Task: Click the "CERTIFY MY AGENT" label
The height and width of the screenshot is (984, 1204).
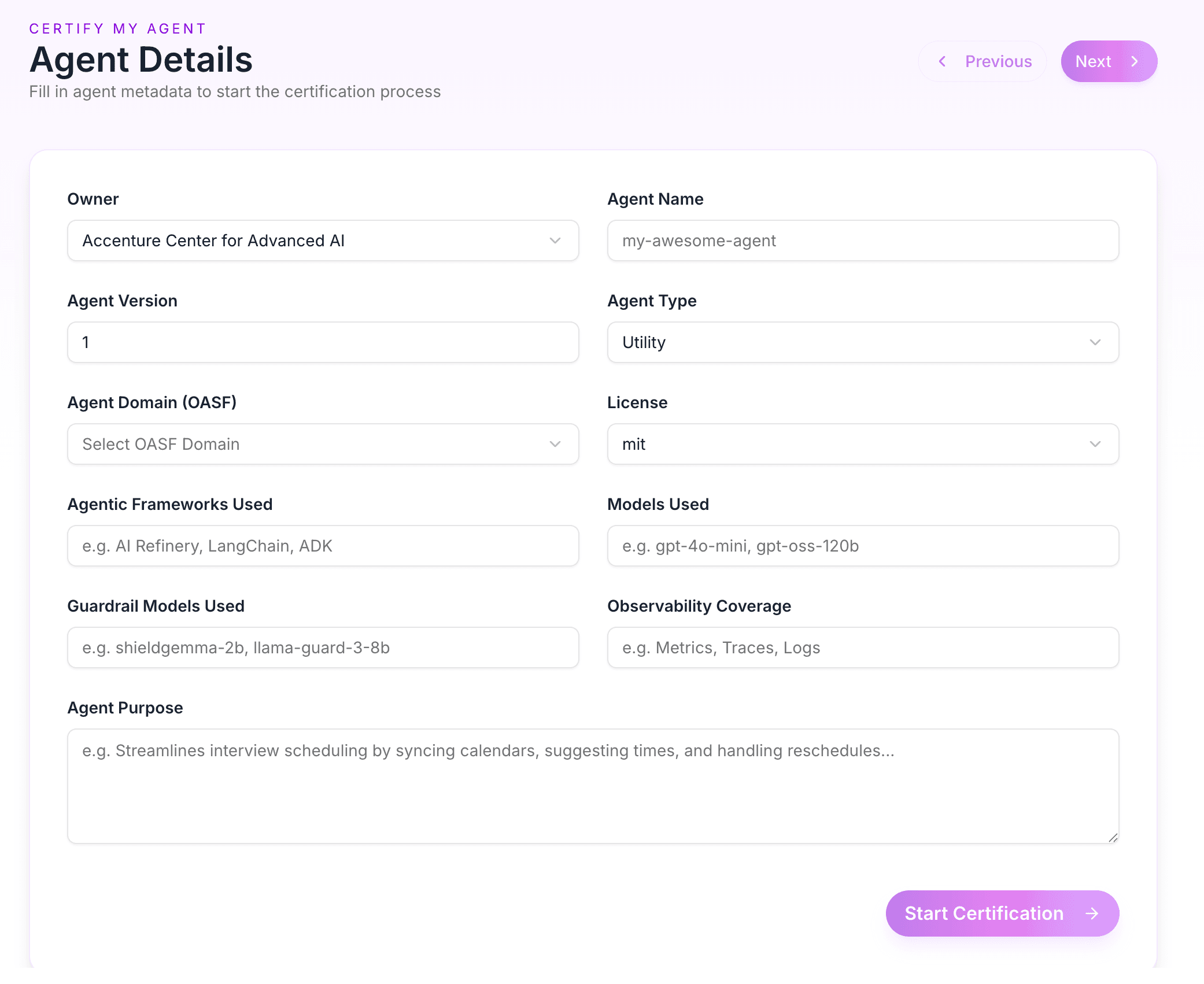Action: [x=117, y=29]
